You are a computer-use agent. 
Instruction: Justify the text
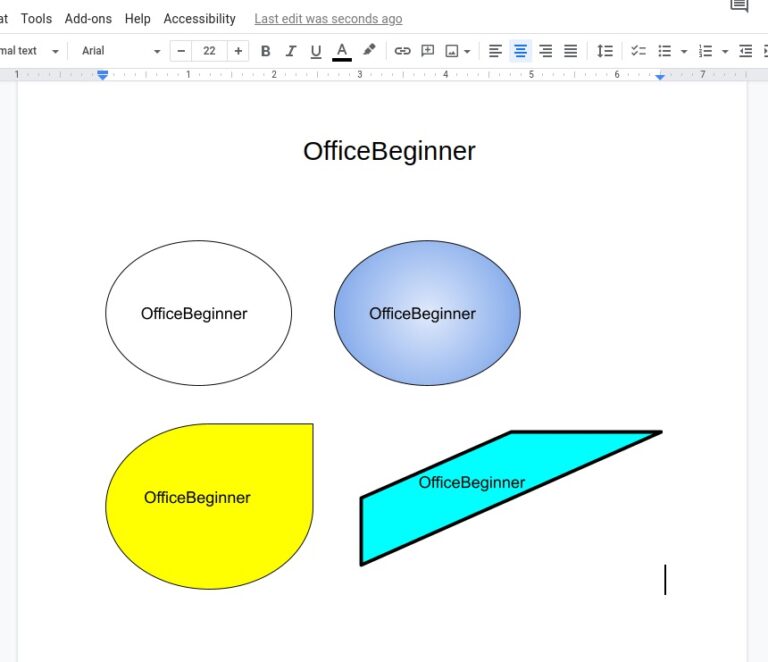(571, 51)
